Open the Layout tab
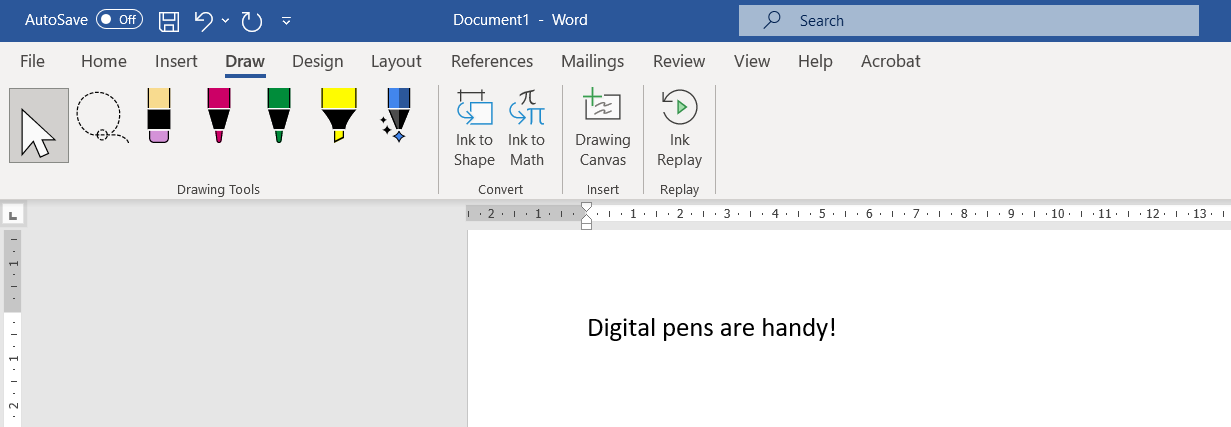 coord(396,61)
